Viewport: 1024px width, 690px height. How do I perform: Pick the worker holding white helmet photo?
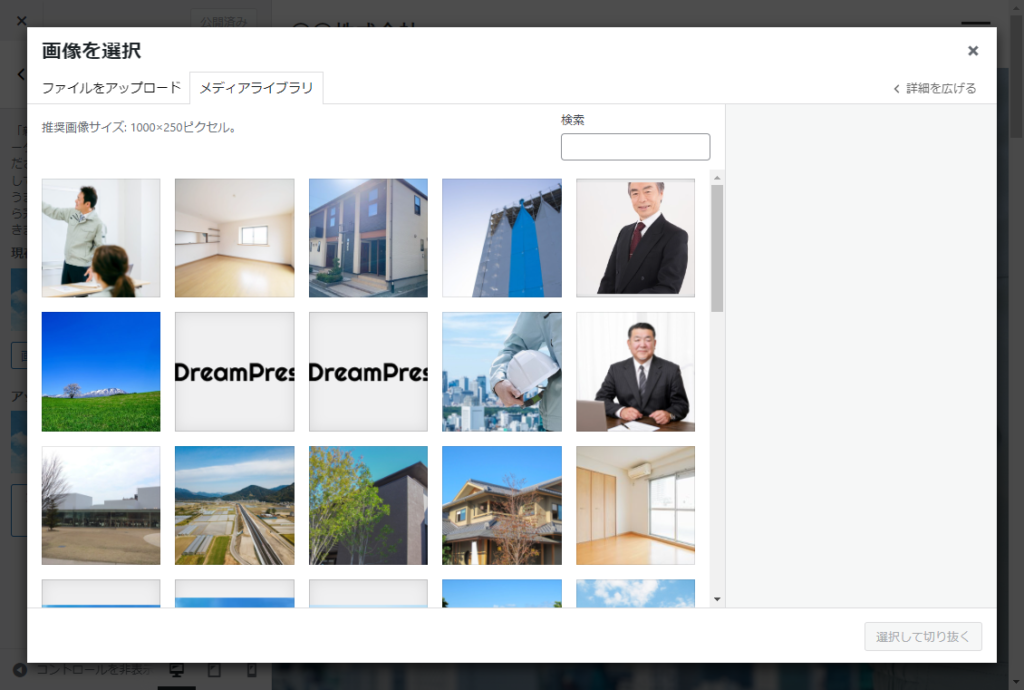502,371
